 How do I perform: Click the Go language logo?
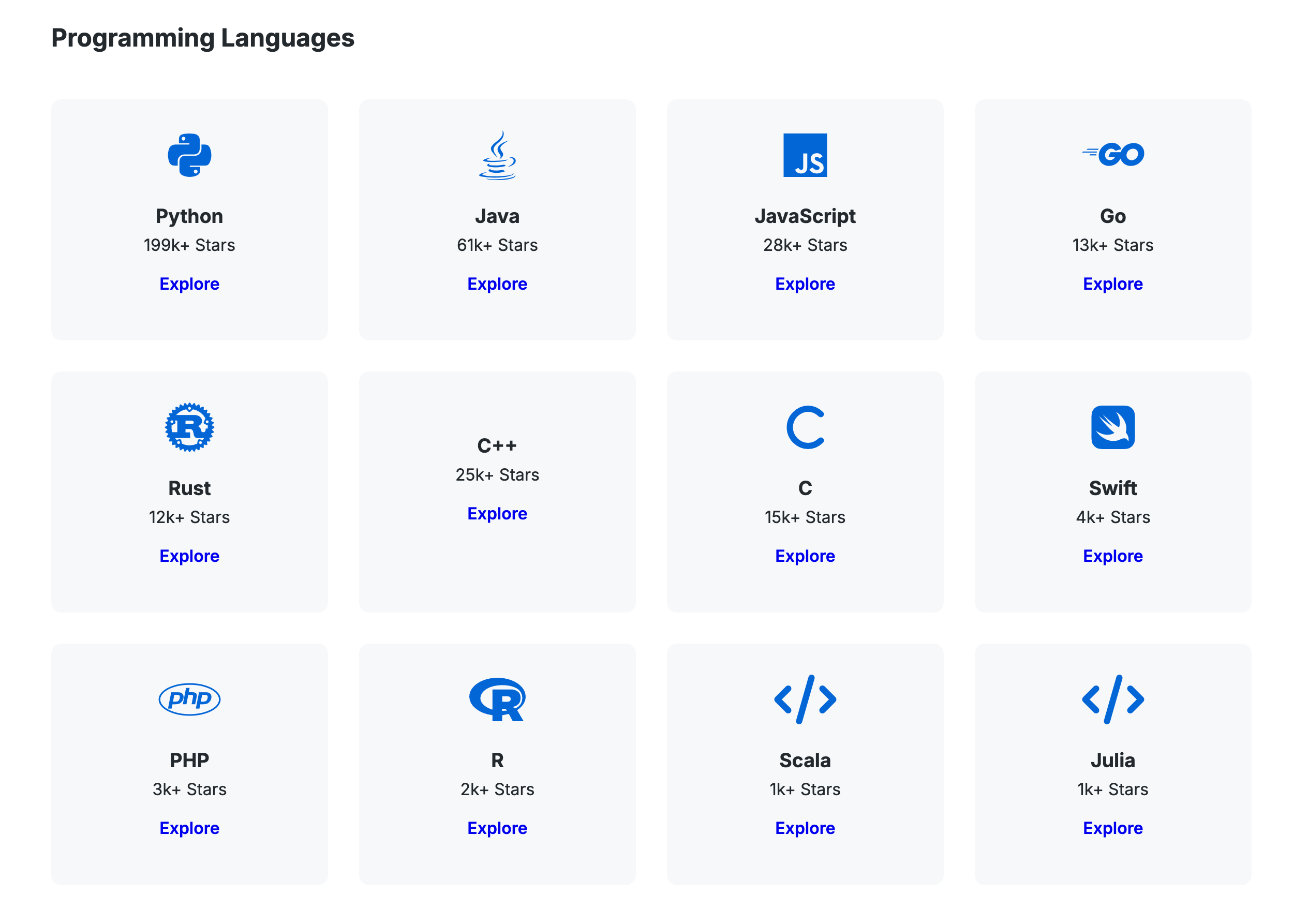(x=1112, y=154)
